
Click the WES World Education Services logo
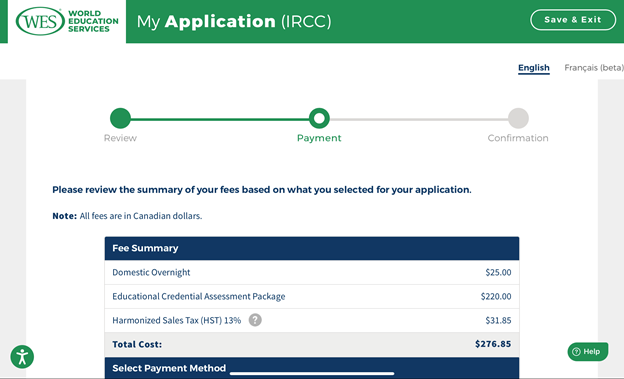(67, 21)
